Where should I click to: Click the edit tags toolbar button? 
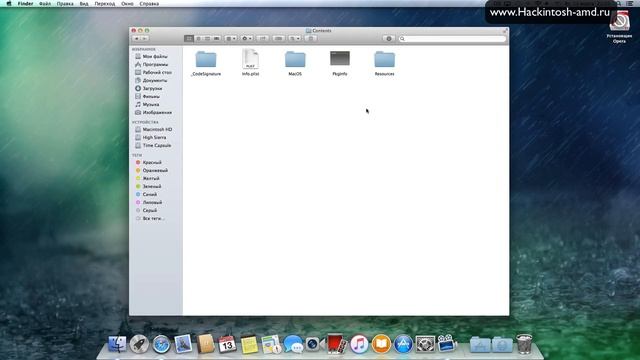coord(279,38)
